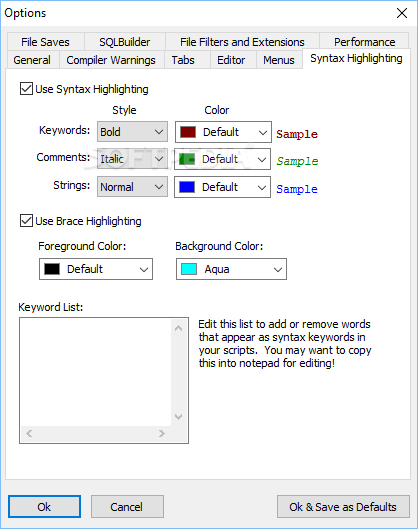Click inside the Keyword List text box

pyautogui.click(x=95, y=372)
